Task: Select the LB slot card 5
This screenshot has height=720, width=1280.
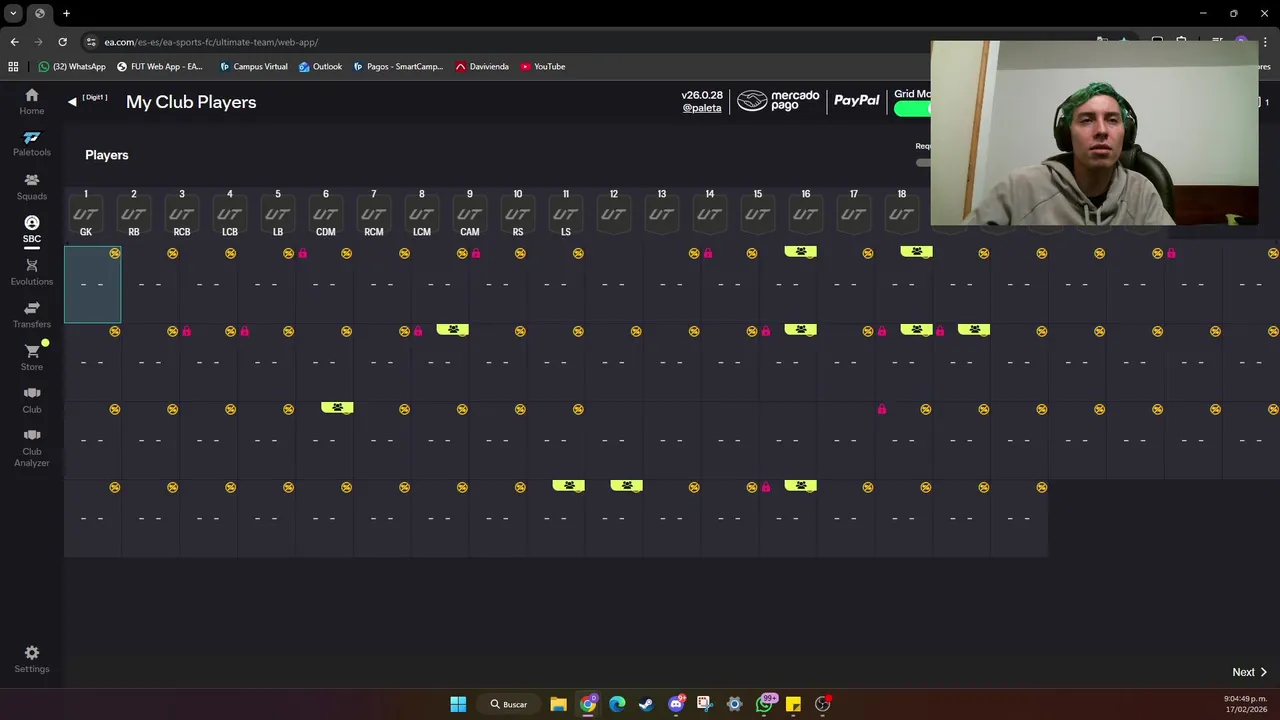Action: point(278,215)
